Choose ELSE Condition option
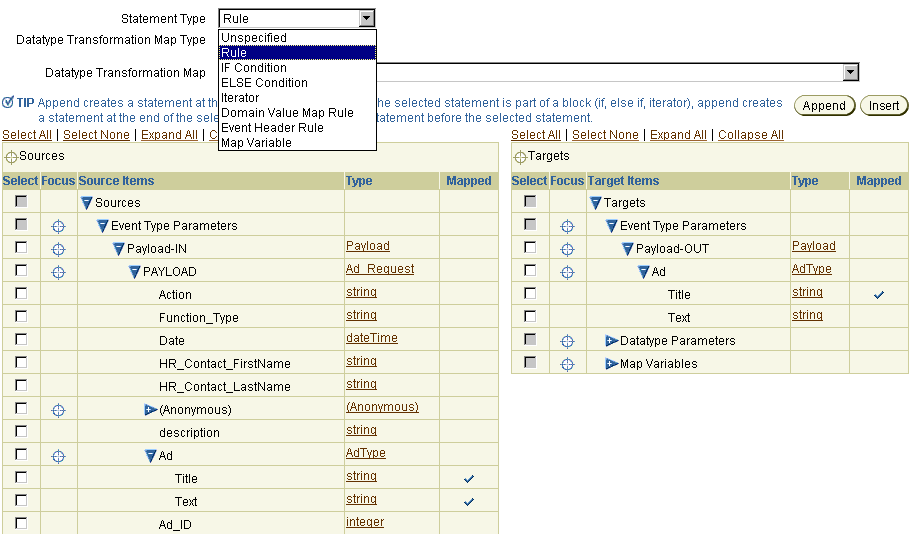 [x=297, y=83]
